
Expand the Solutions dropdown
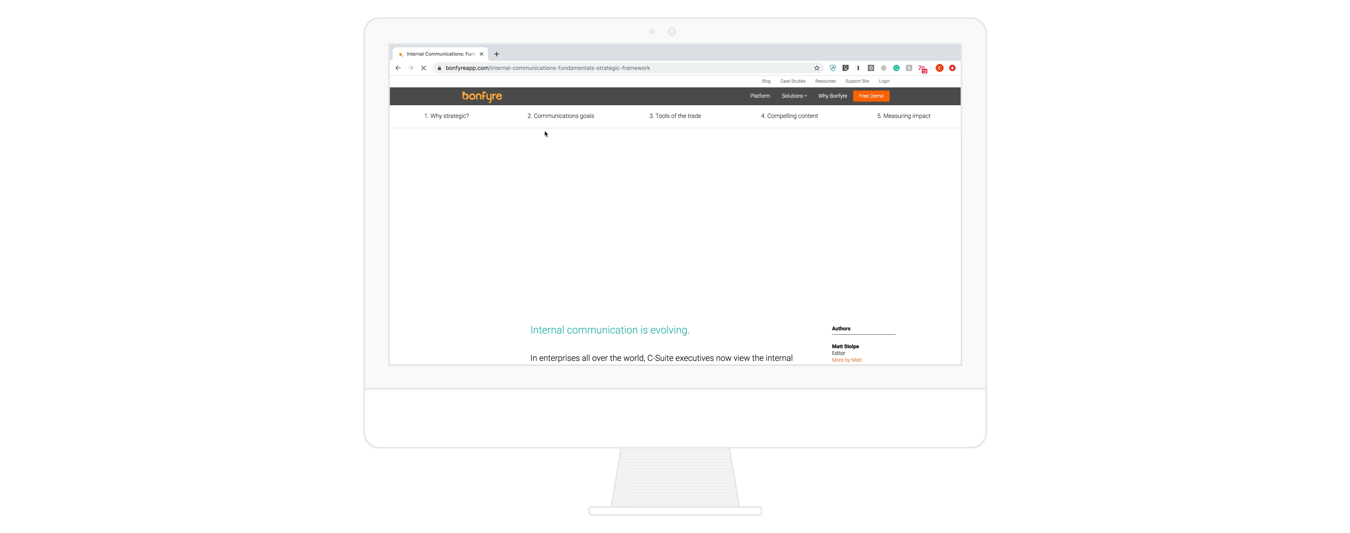click(794, 96)
